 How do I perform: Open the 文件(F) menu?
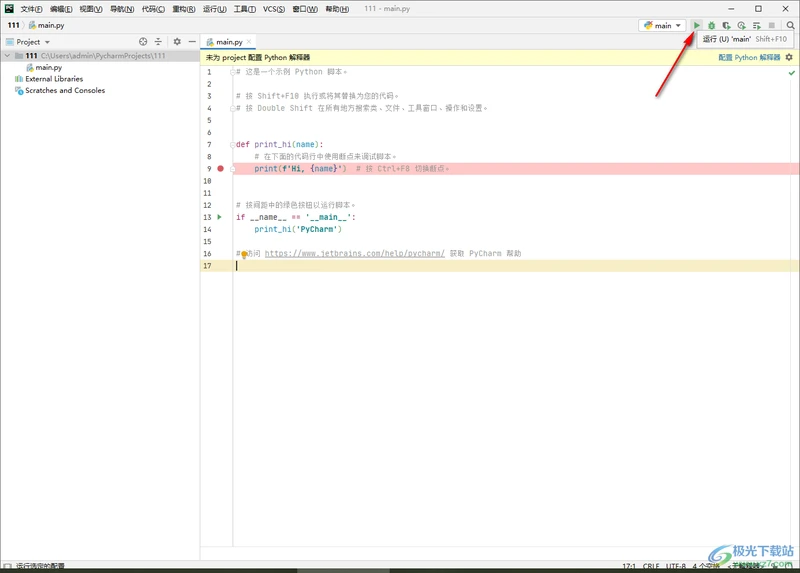31,9
